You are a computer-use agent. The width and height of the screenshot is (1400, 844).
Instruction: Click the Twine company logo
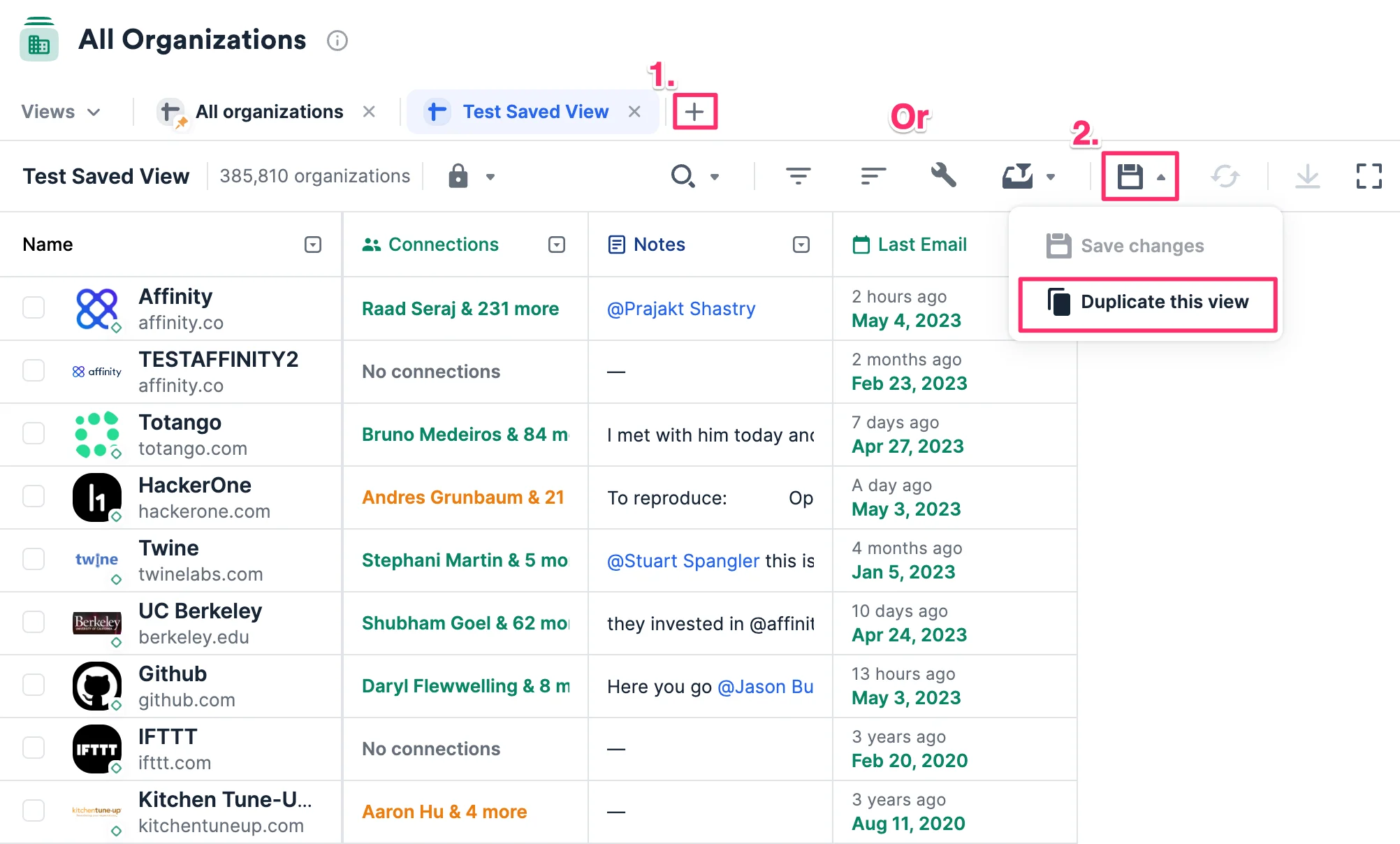(x=97, y=559)
